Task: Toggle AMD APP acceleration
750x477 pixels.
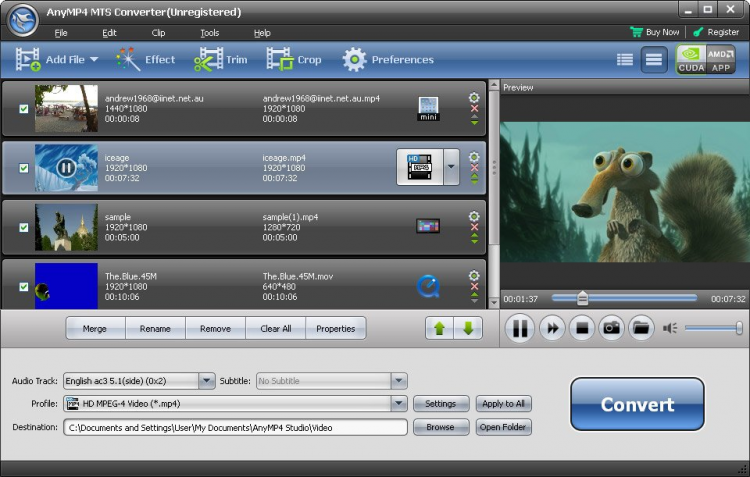Action: 721,59
